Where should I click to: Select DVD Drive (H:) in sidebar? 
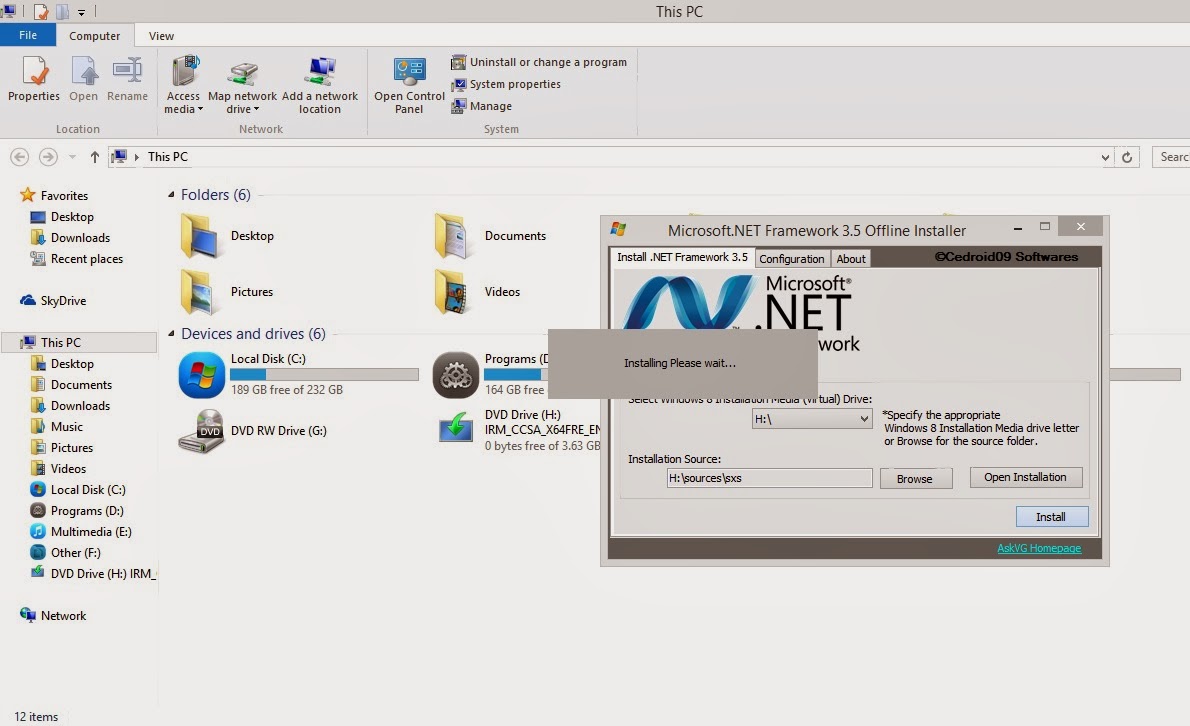93,574
